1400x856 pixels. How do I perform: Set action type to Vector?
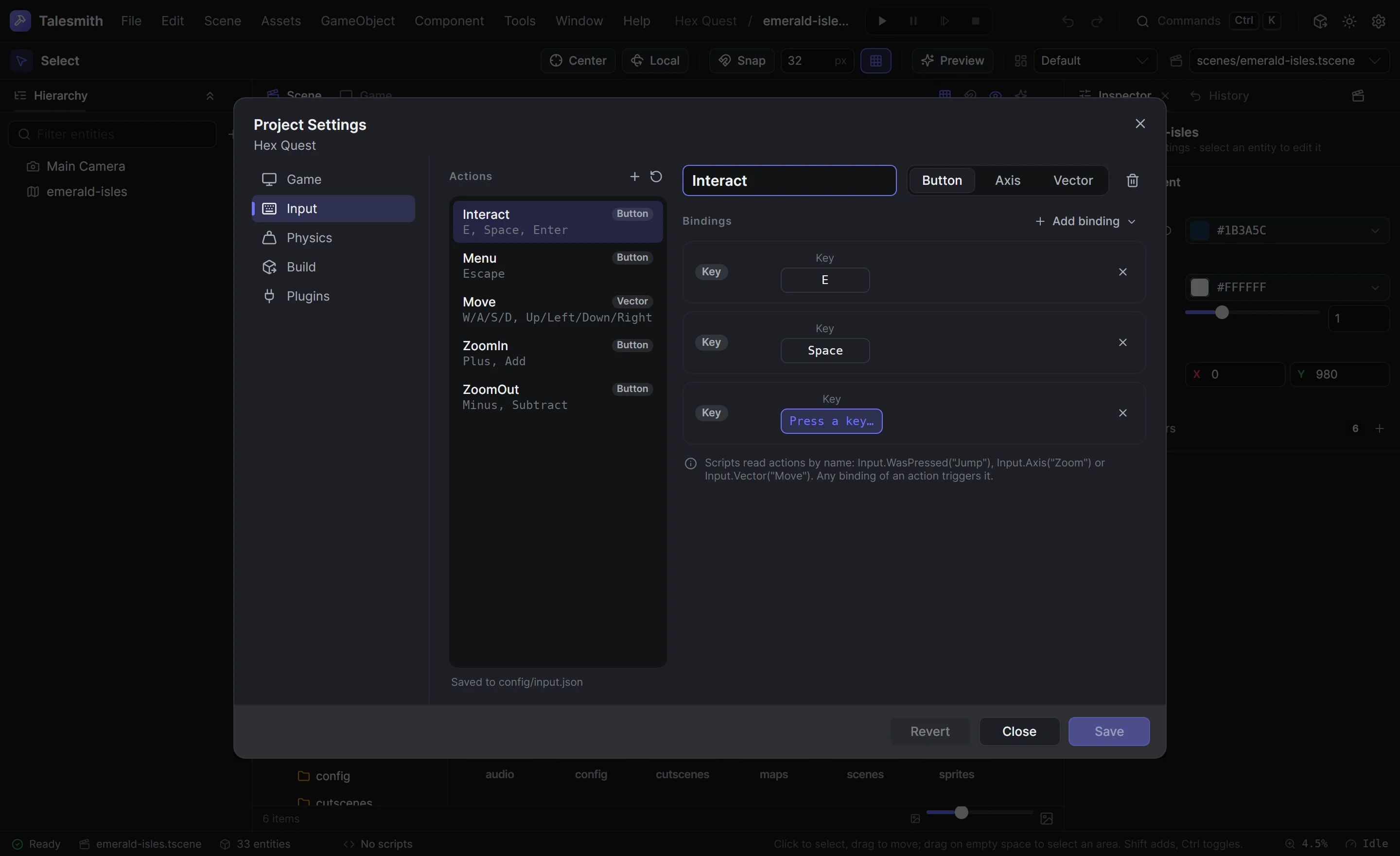pyautogui.click(x=1073, y=181)
